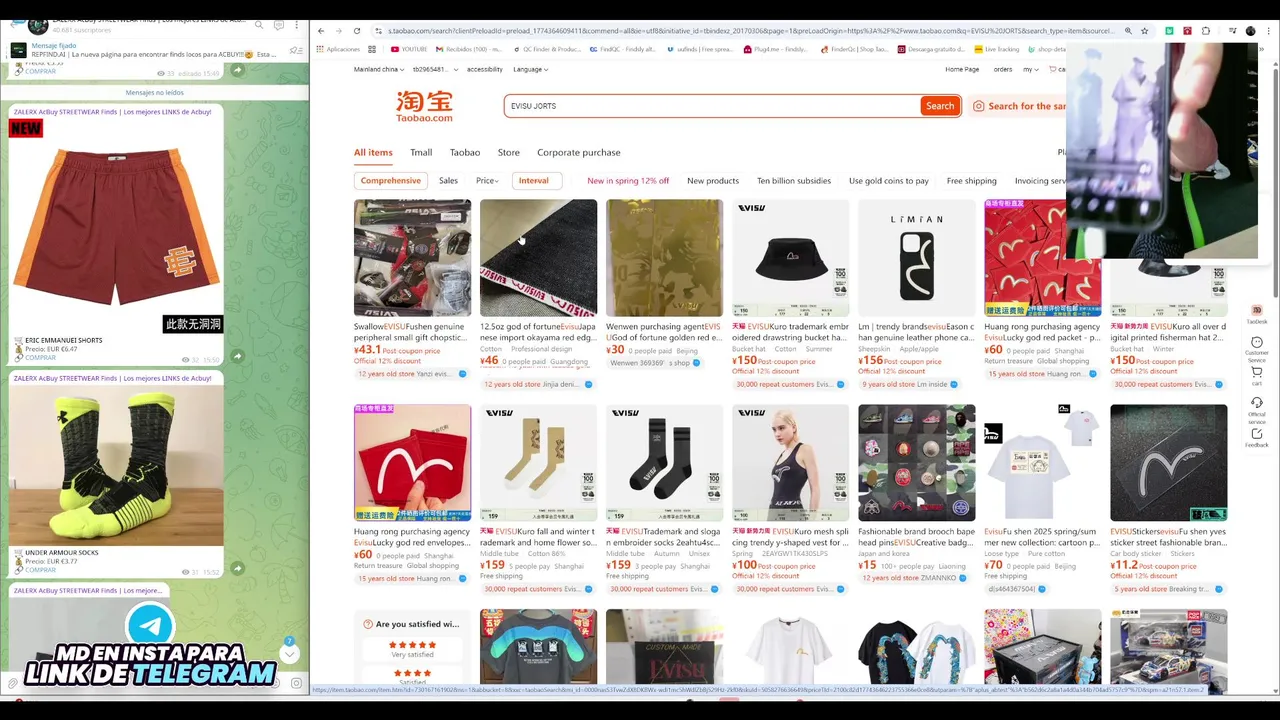
Task: Switch to Store tab
Action: (x=509, y=153)
